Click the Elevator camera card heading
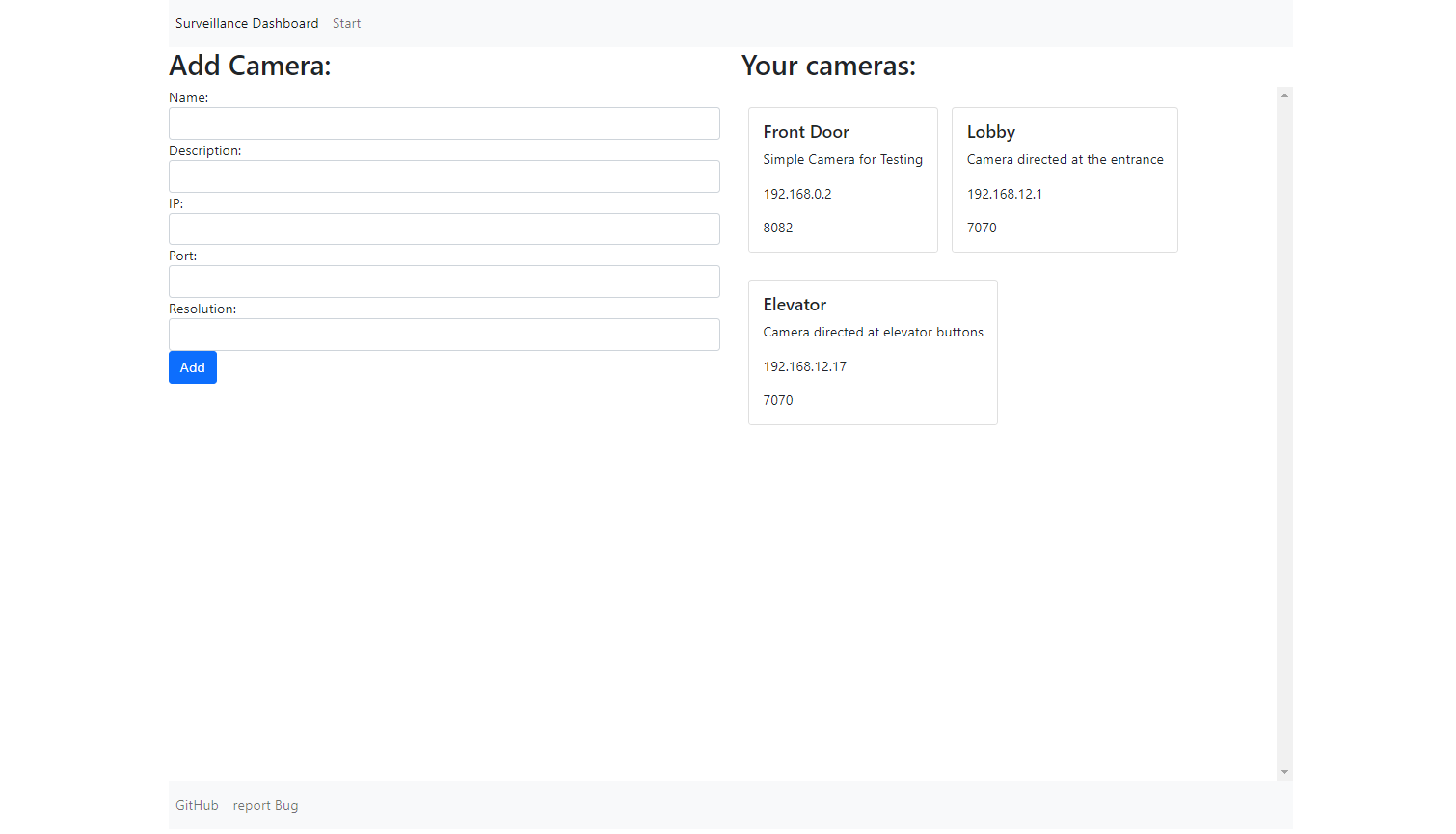1456x834 pixels. click(x=795, y=305)
